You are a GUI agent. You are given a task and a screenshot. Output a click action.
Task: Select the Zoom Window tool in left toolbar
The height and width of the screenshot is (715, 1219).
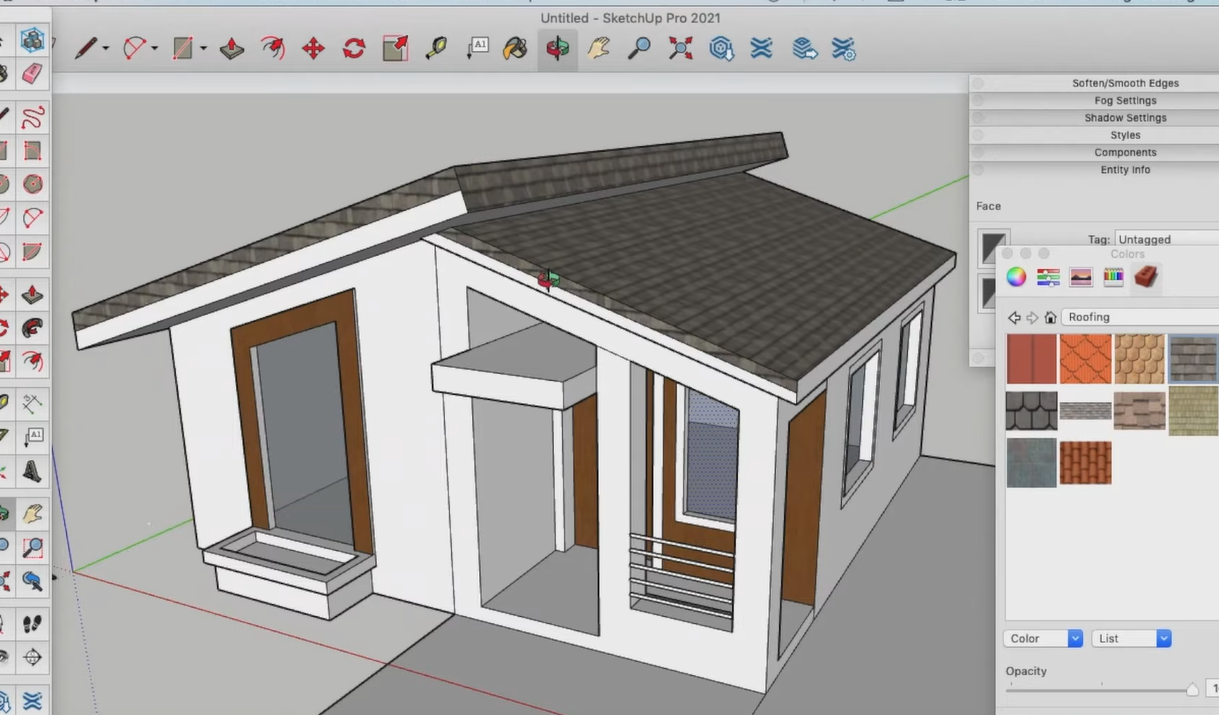32,547
